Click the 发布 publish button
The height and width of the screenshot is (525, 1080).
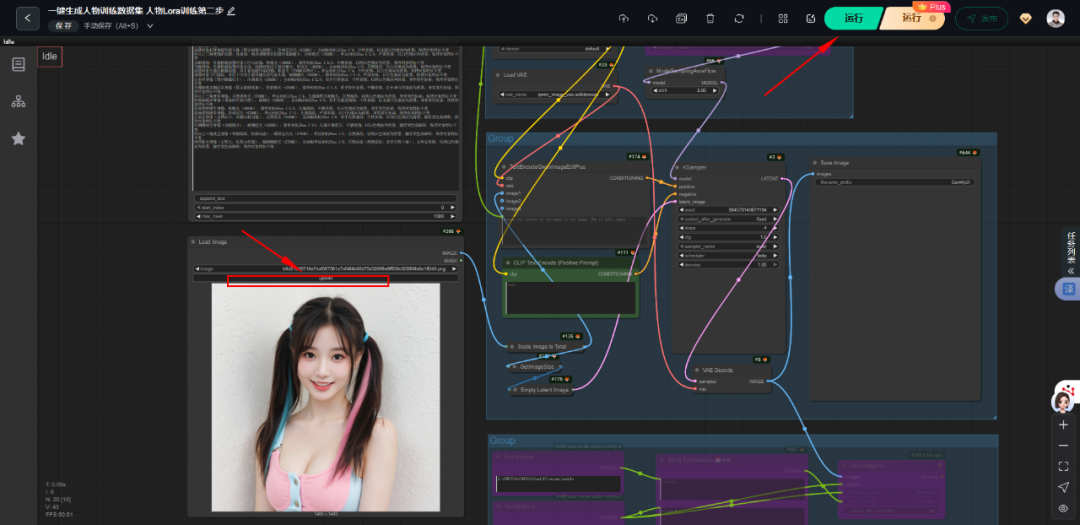coord(982,19)
